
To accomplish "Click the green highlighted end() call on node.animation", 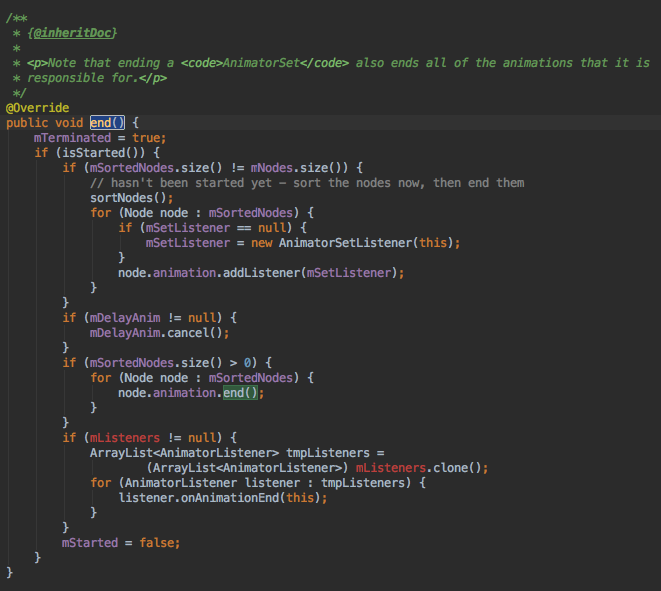I will [x=240, y=393].
